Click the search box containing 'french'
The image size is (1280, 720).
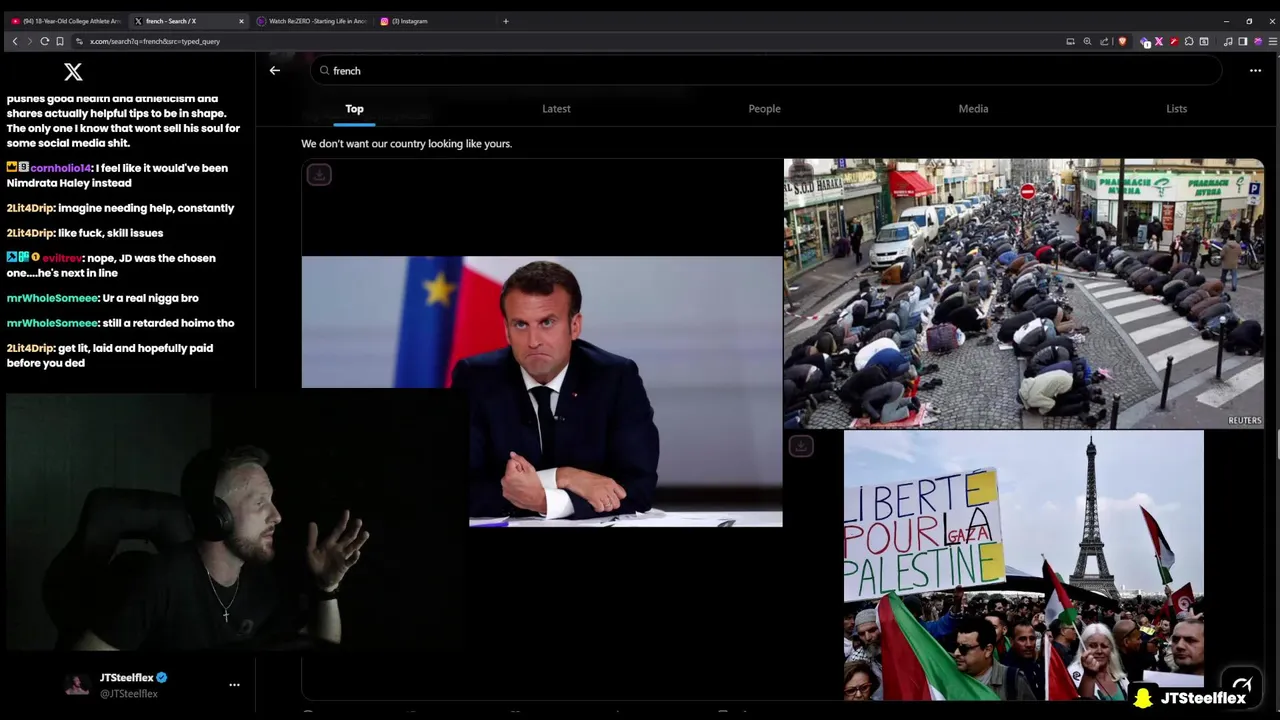tap(765, 70)
